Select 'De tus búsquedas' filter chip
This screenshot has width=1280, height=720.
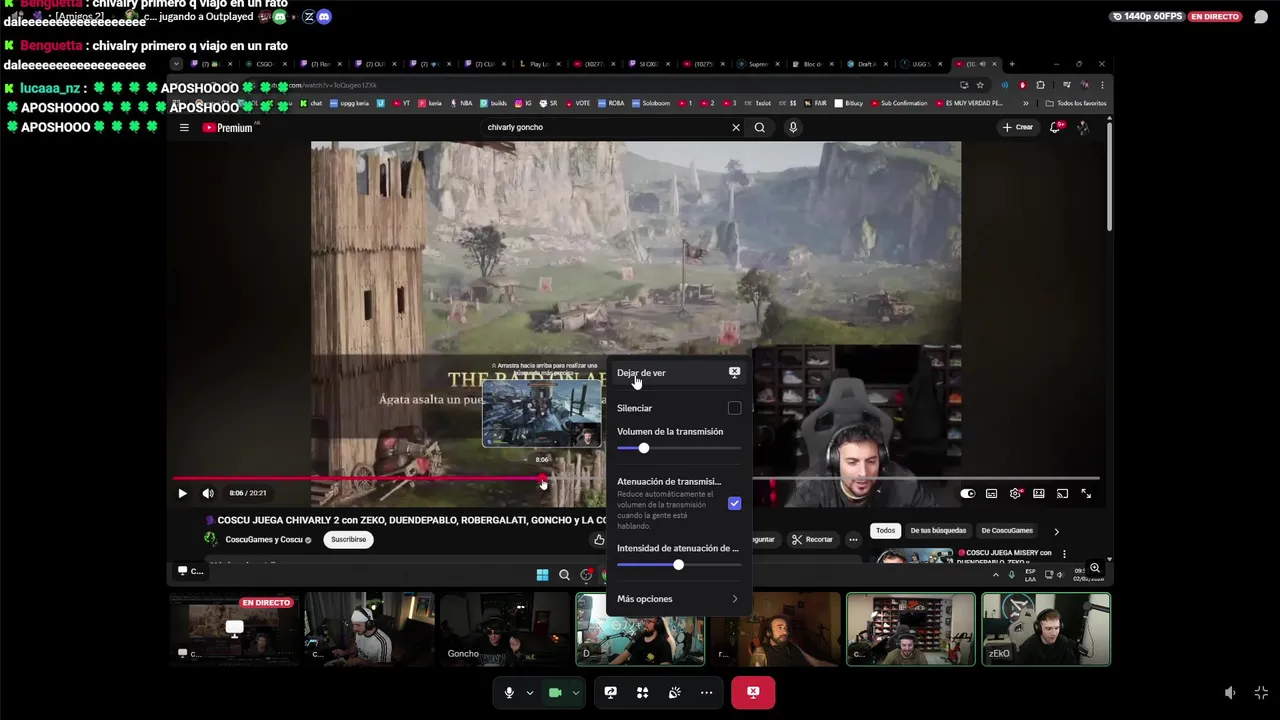(x=938, y=531)
